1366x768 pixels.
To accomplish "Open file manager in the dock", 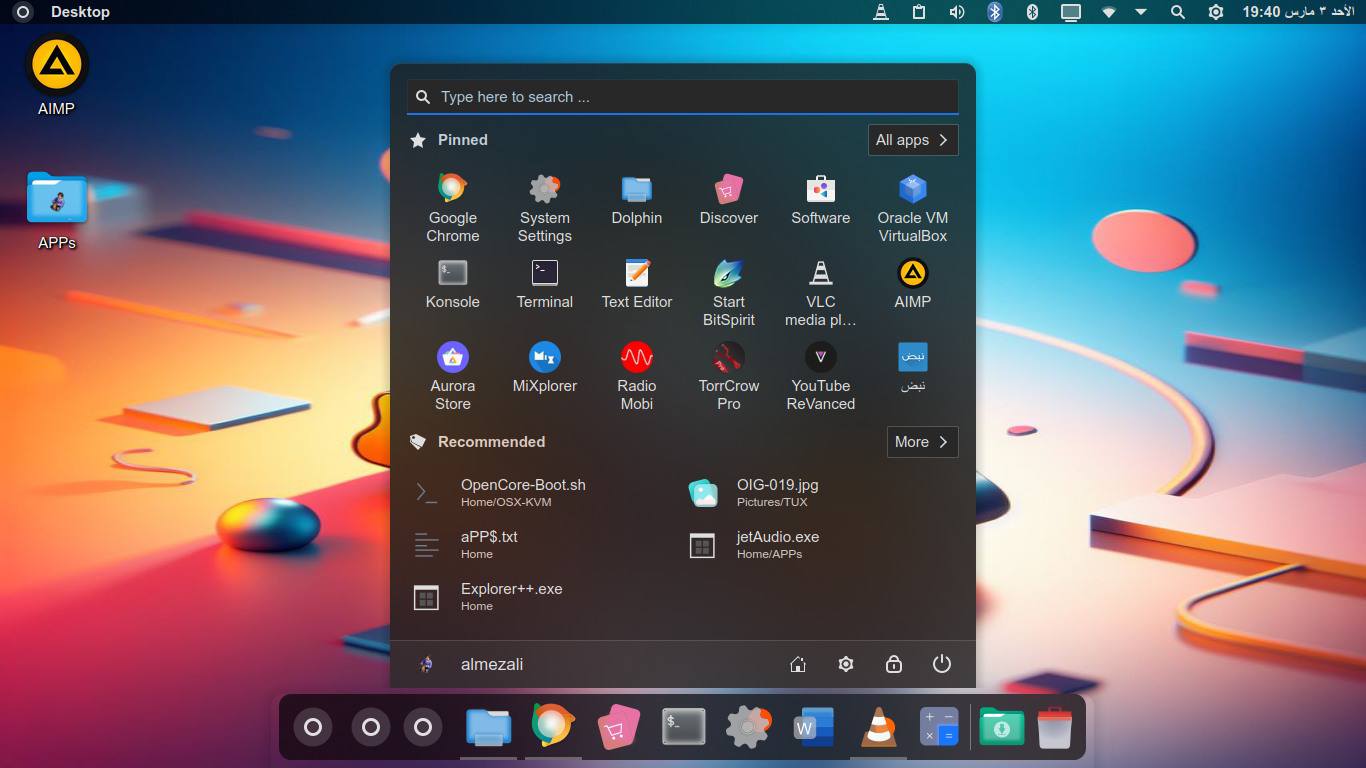I will point(489,727).
